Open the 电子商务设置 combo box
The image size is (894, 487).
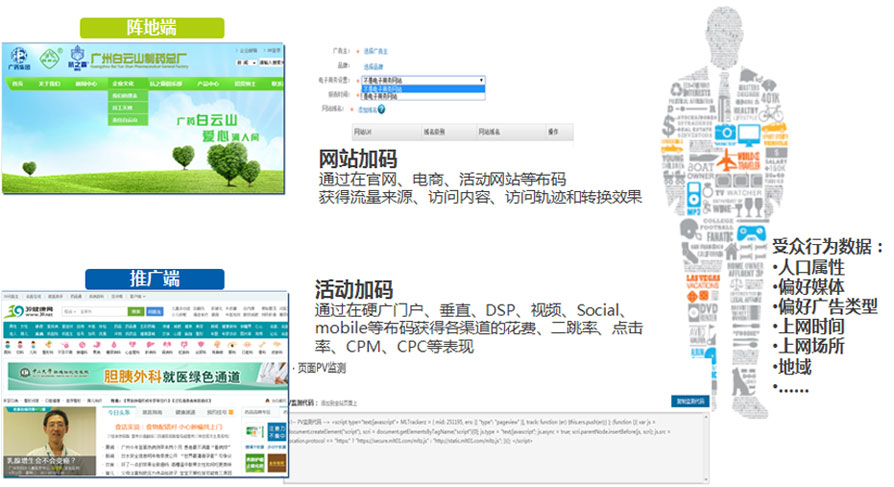point(423,80)
